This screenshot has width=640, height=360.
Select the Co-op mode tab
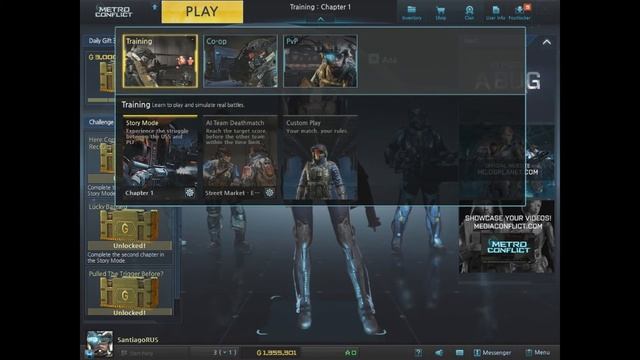point(240,61)
